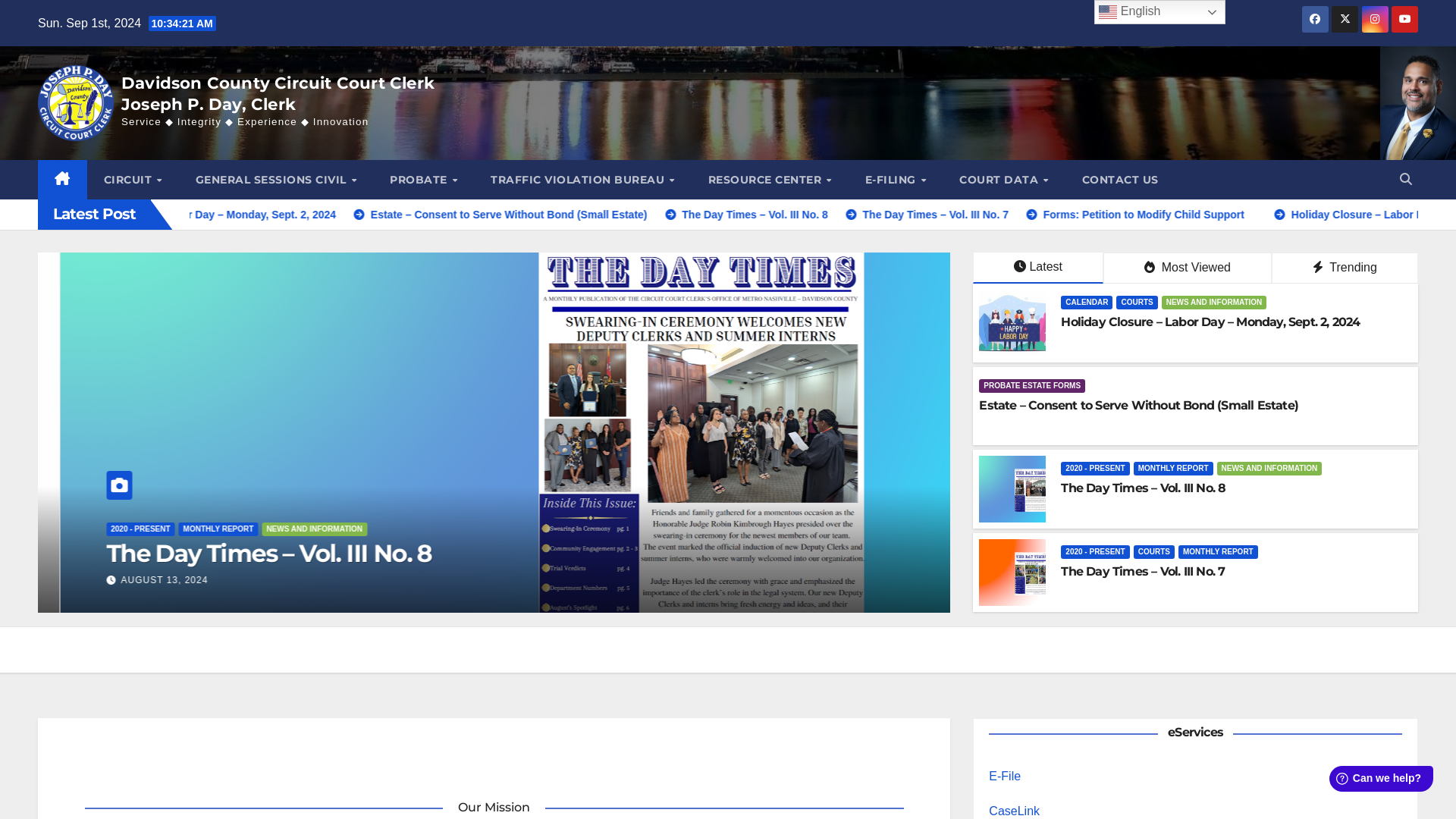Click the clerk portrait photo in header
1456x819 pixels.
1418,103
